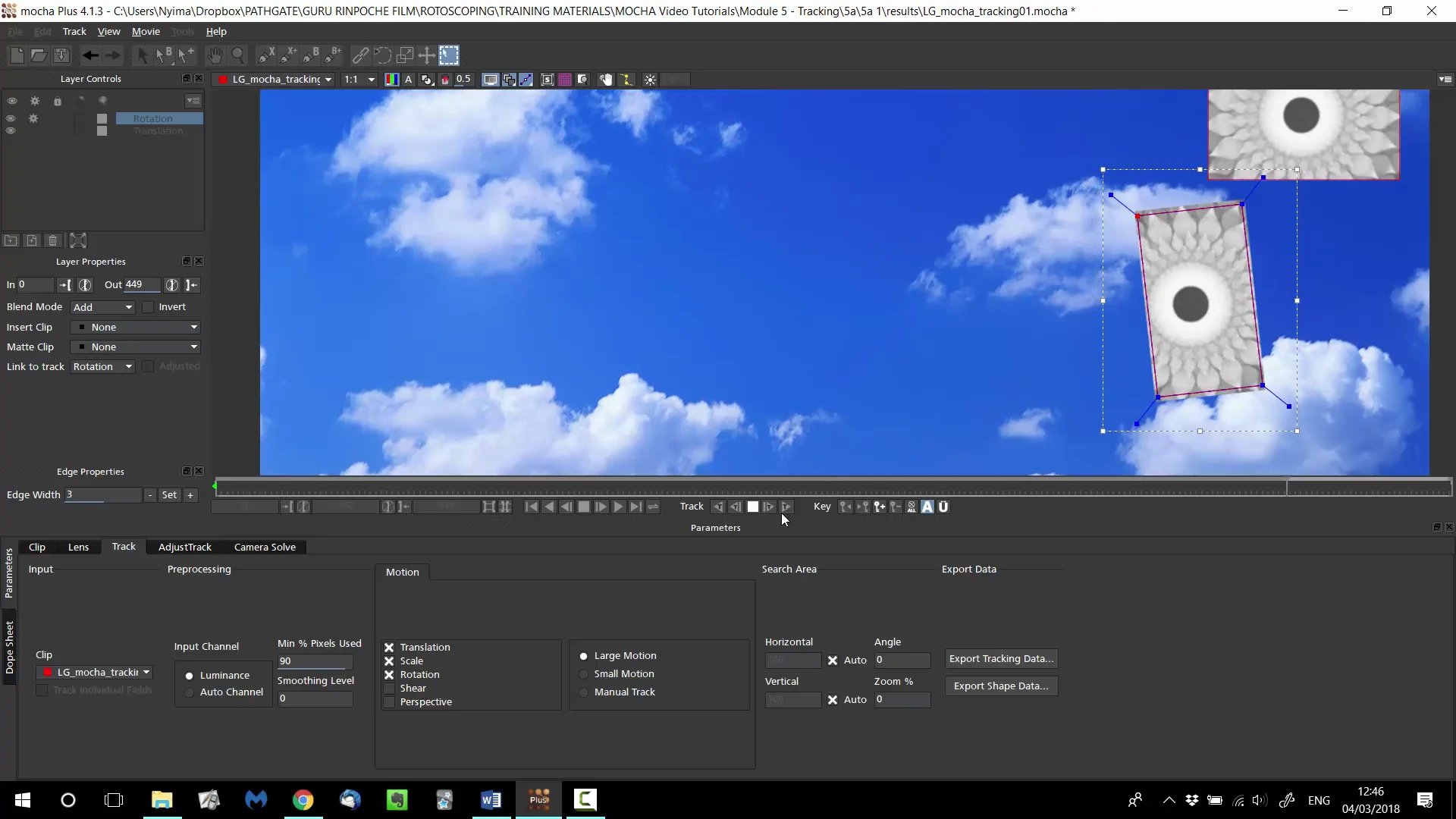Screen dimensions: 1456x819
Task: Click the Attach layer link tool
Action: [x=360, y=55]
